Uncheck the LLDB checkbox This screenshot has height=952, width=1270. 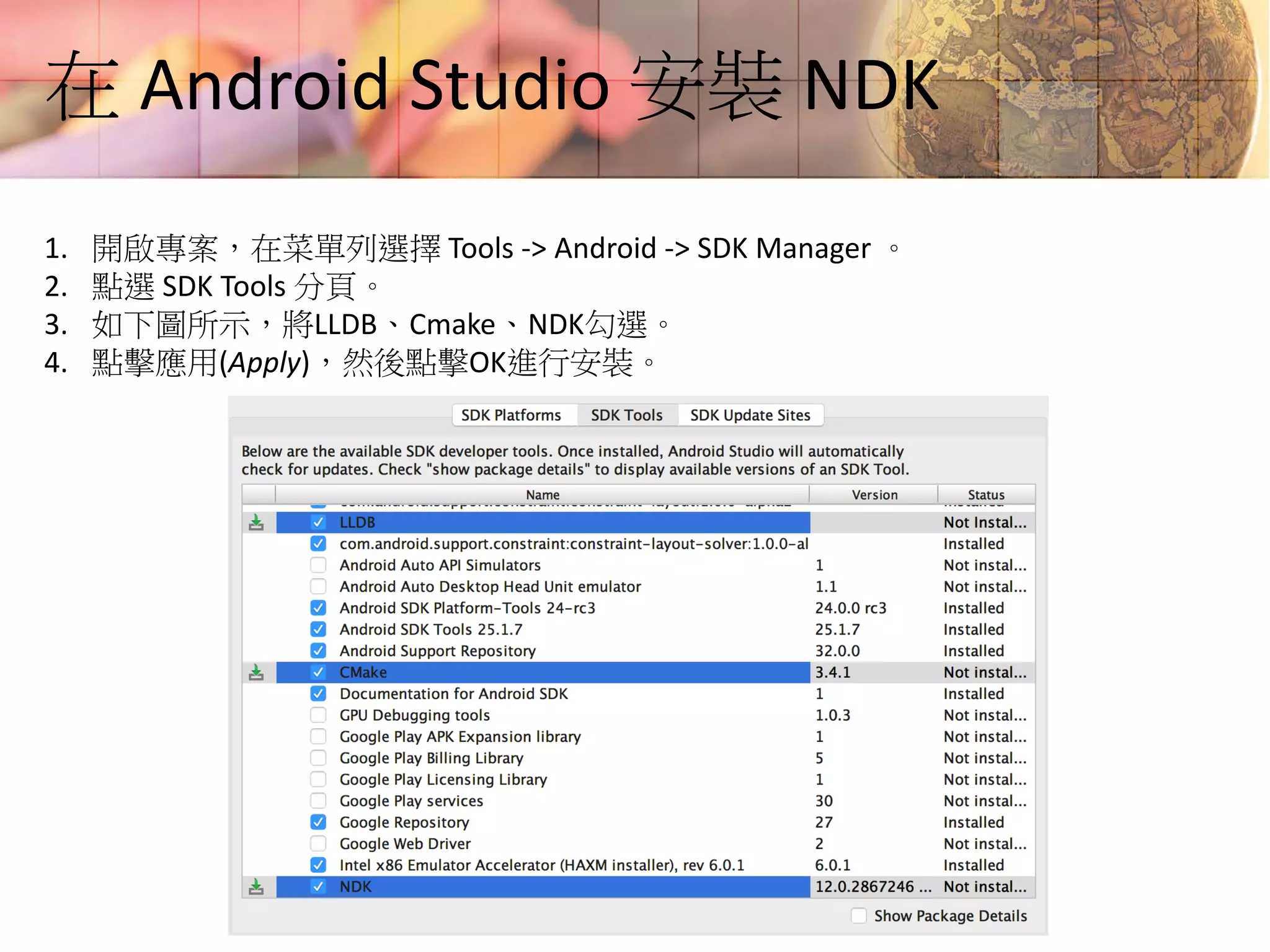[x=318, y=522]
